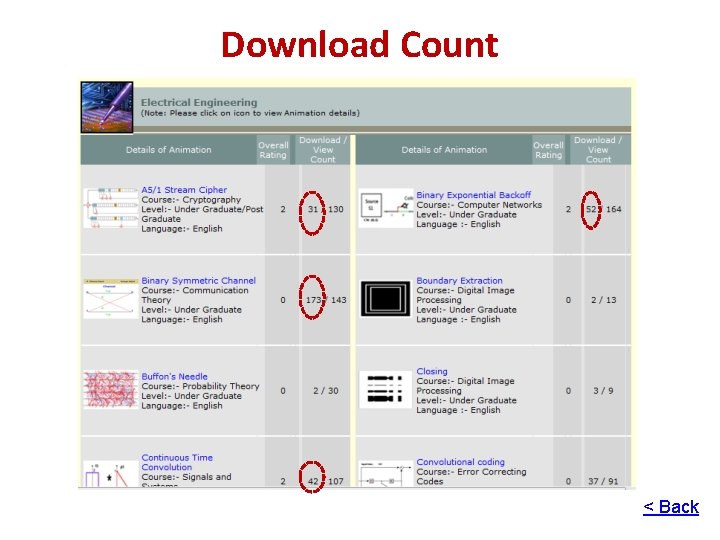Click the A5/1 Stream Cipher thumbnail

coord(111,208)
